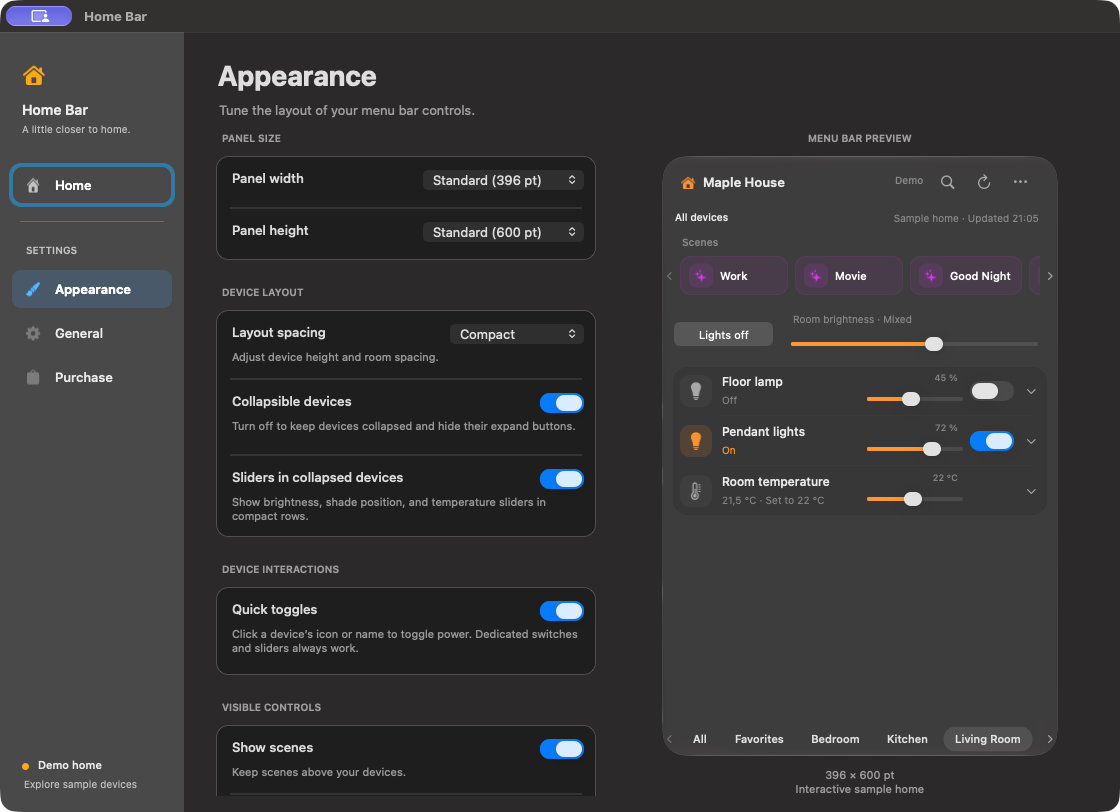Click the orange dot next to Demo home
This screenshot has height=812, width=1120.
point(26,766)
